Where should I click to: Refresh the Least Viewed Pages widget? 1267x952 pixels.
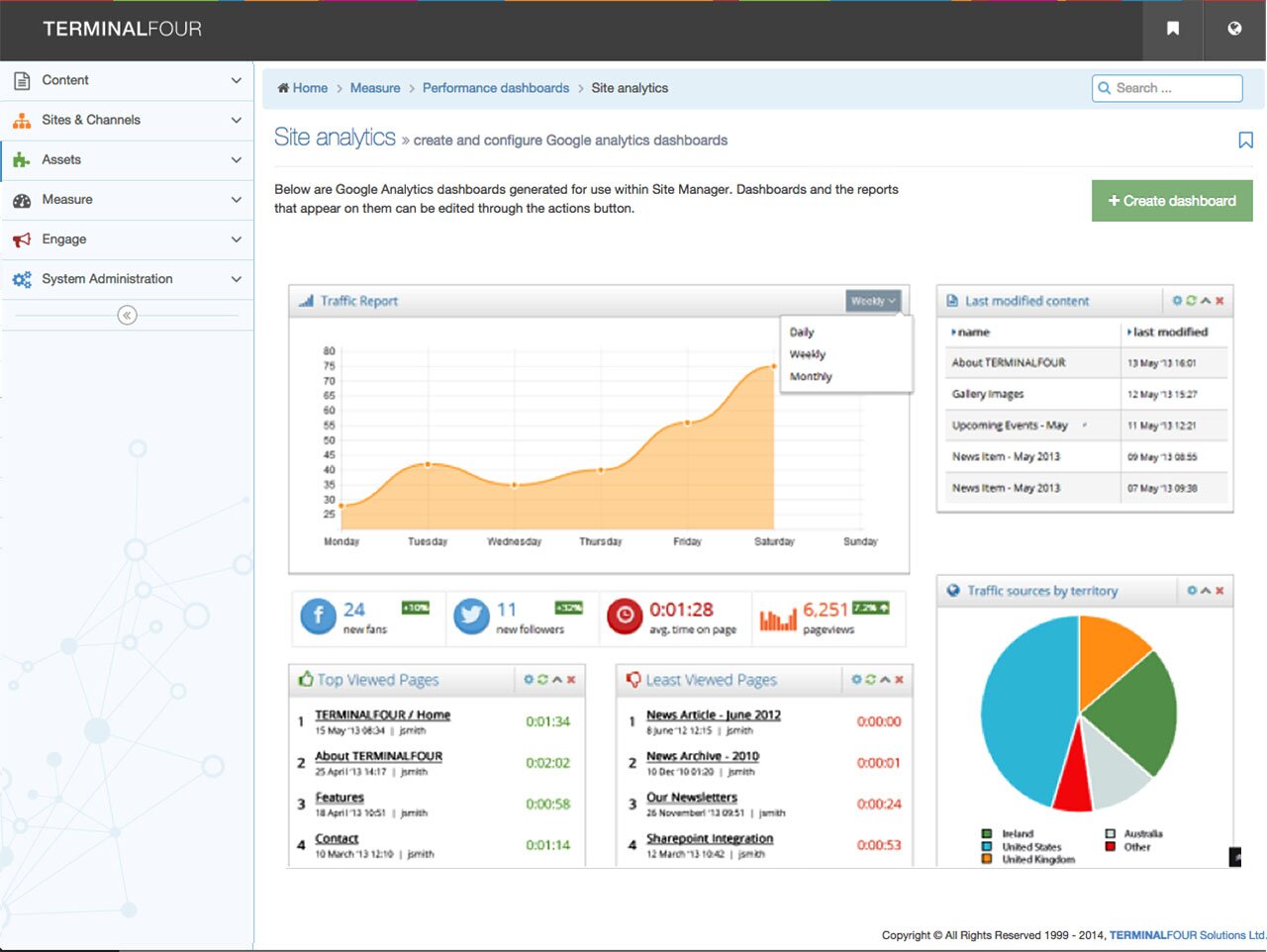tap(871, 680)
